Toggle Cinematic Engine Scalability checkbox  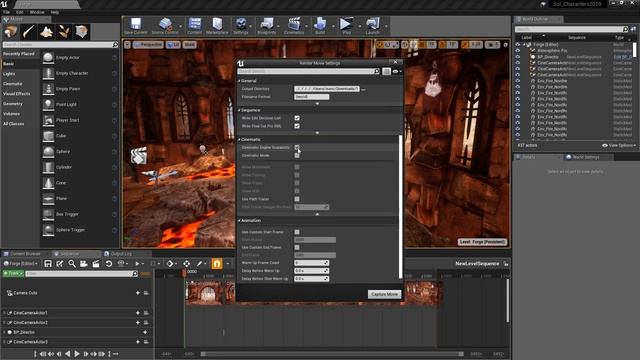(297, 147)
